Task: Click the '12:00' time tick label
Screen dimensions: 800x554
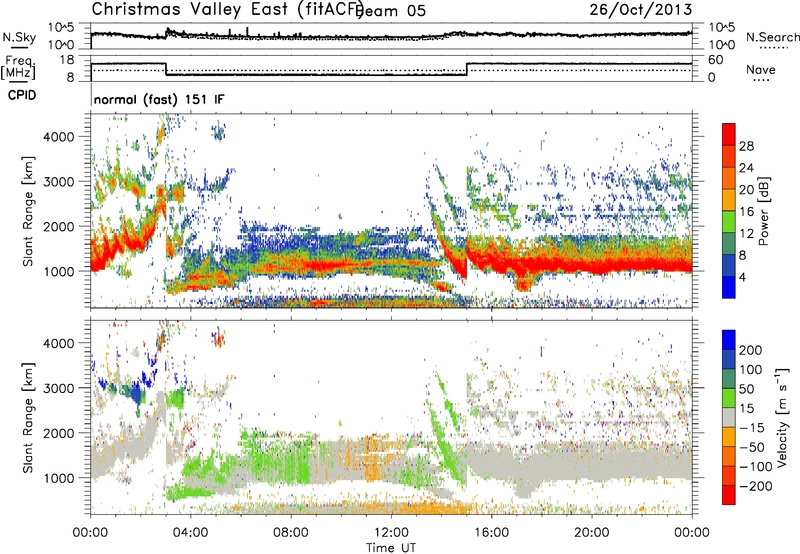Action: (391, 533)
